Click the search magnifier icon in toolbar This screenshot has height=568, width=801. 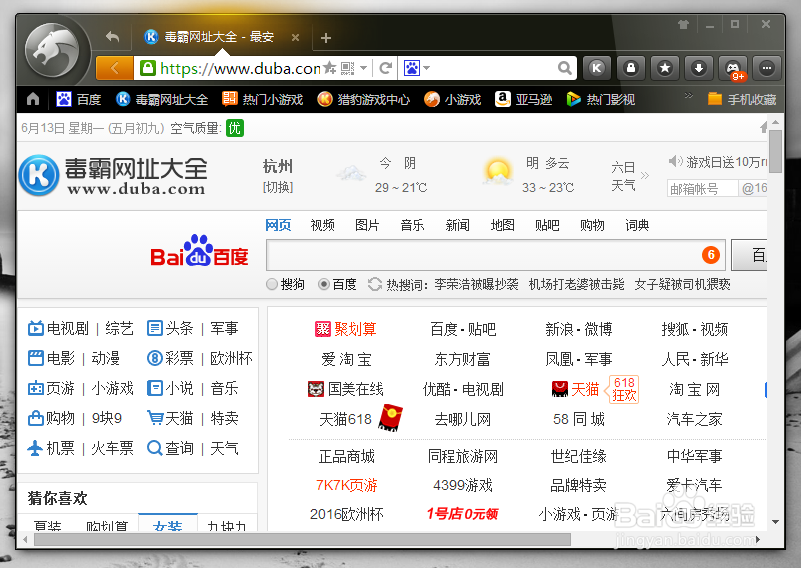click(564, 67)
